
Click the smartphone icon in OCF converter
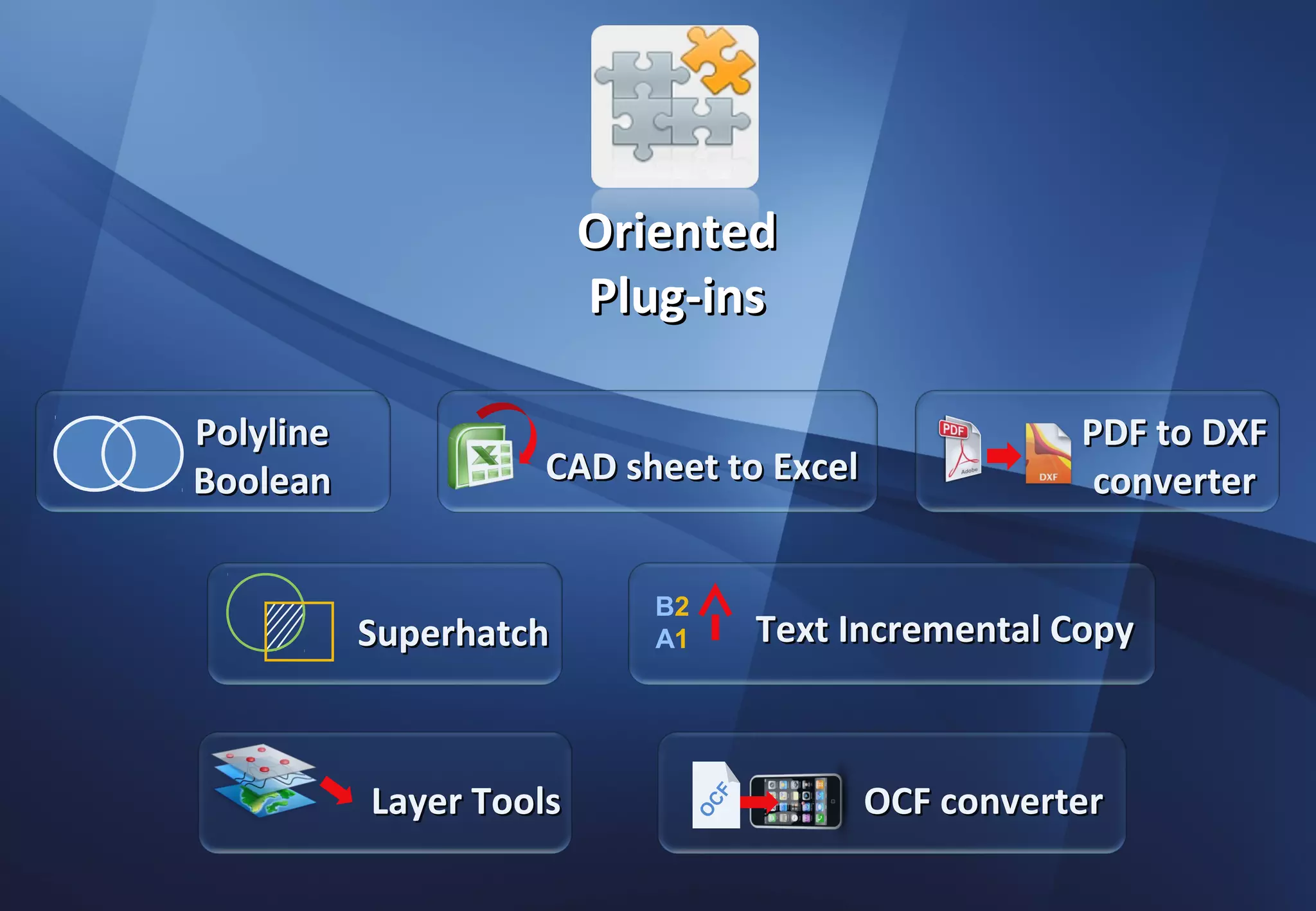(x=796, y=801)
